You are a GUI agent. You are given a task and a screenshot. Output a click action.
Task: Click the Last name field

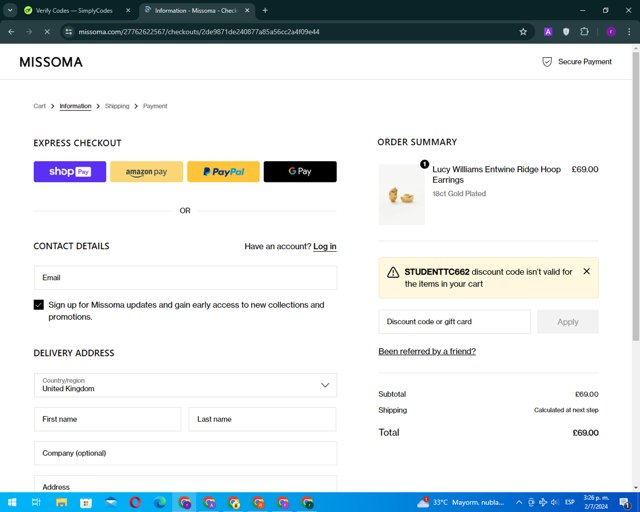262,419
